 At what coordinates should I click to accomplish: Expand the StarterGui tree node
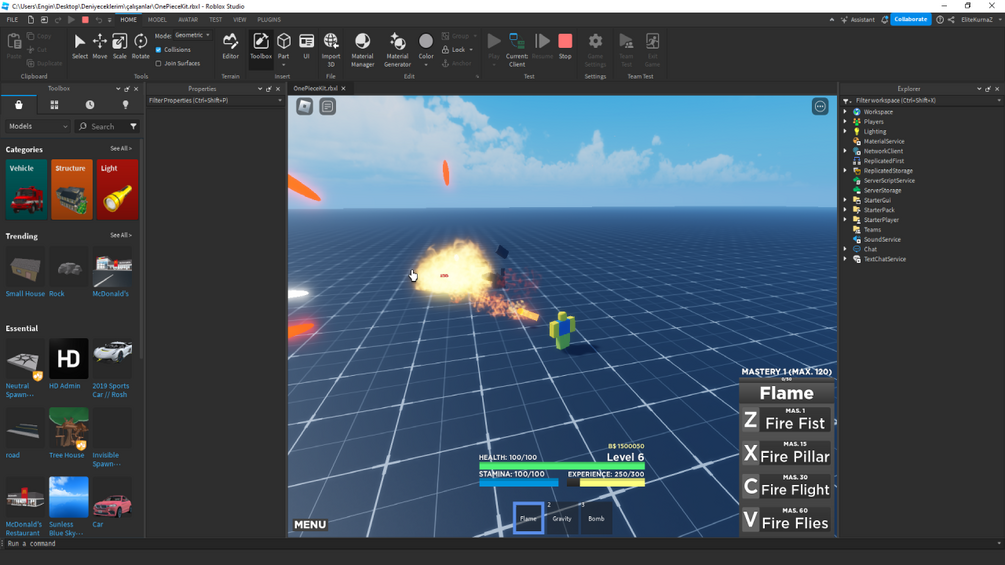tap(845, 200)
